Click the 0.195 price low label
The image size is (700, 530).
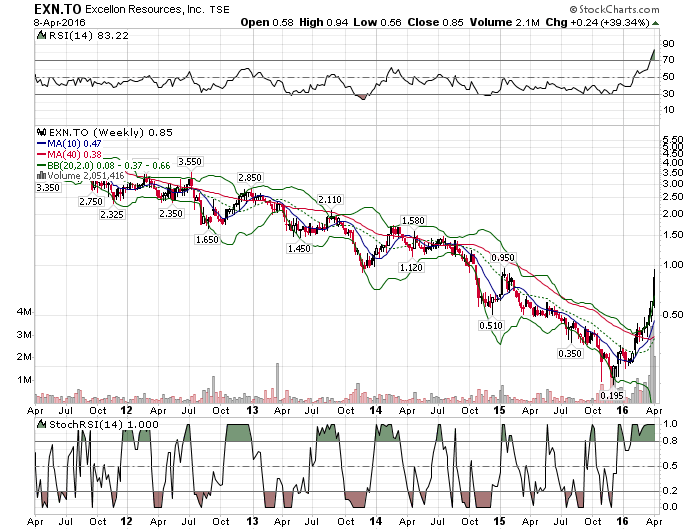pyautogui.click(x=612, y=396)
